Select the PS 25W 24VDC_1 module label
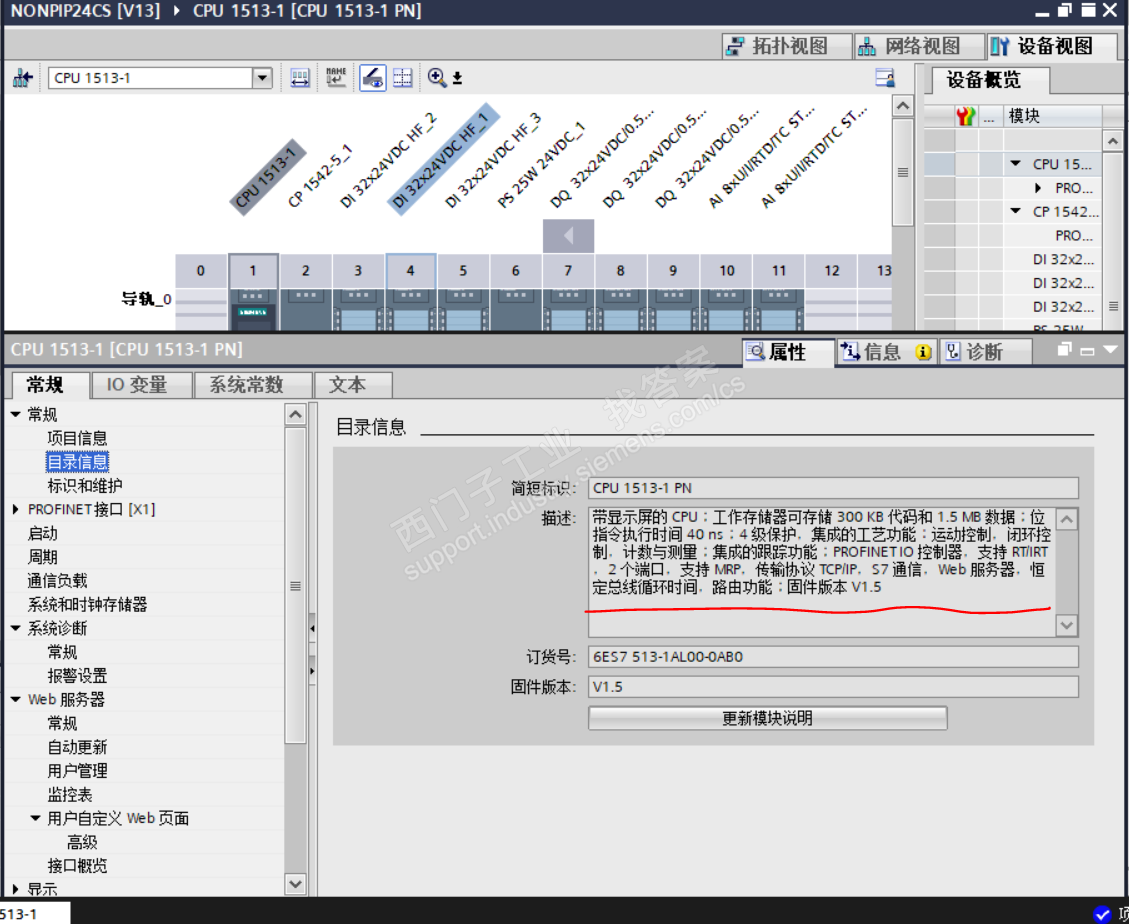1129x924 pixels. pos(541,166)
